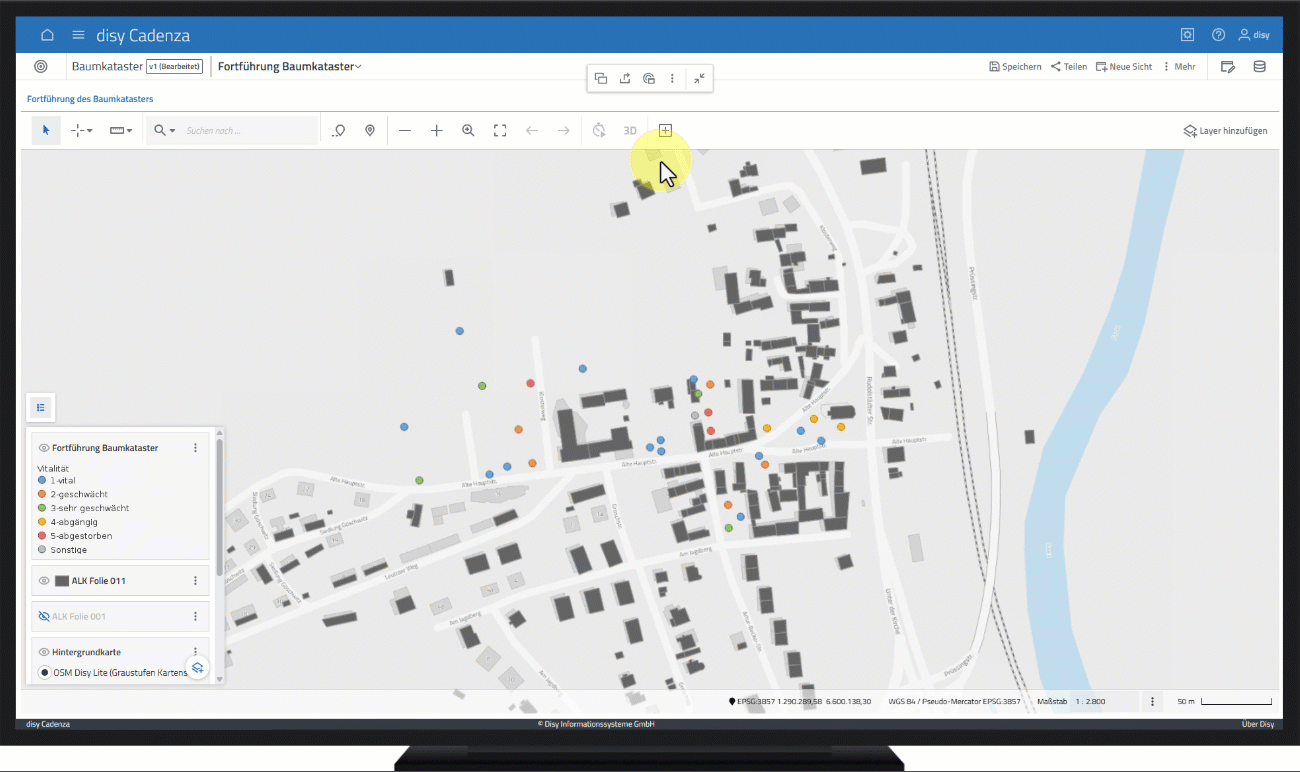Click the full extent brackets icon

coord(500,131)
